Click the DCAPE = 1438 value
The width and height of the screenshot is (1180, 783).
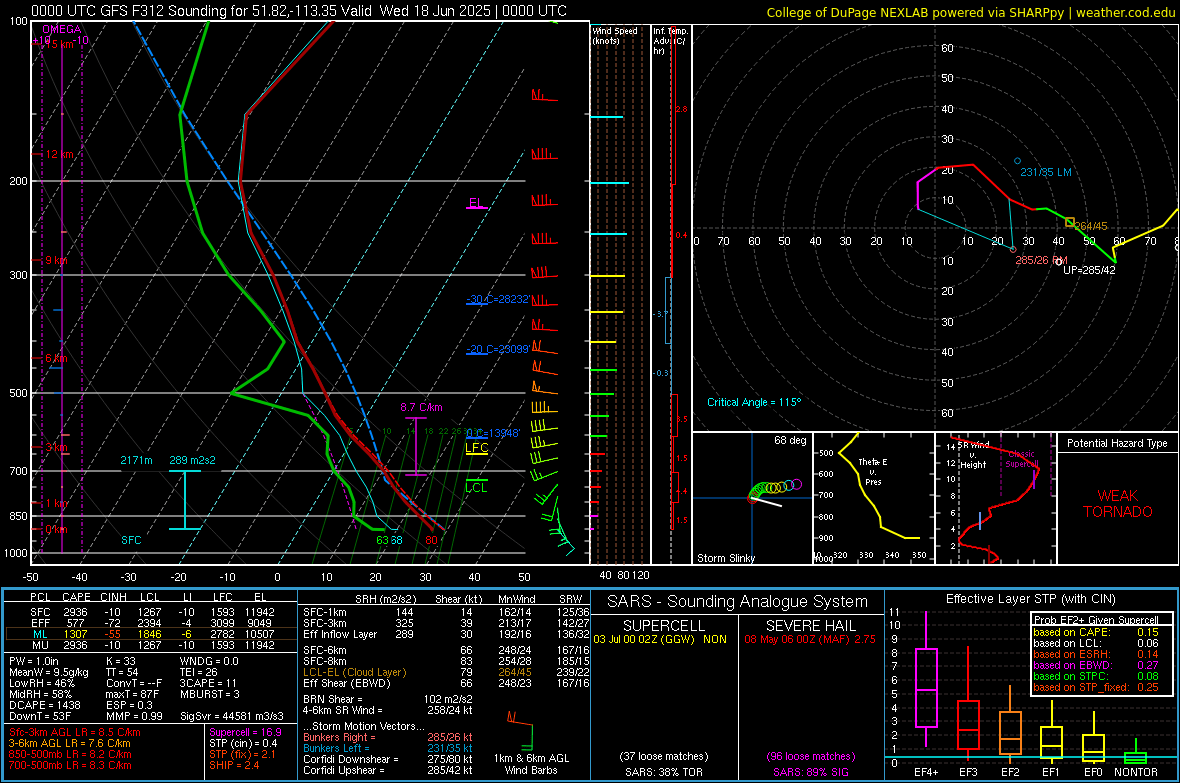(44, 705)
